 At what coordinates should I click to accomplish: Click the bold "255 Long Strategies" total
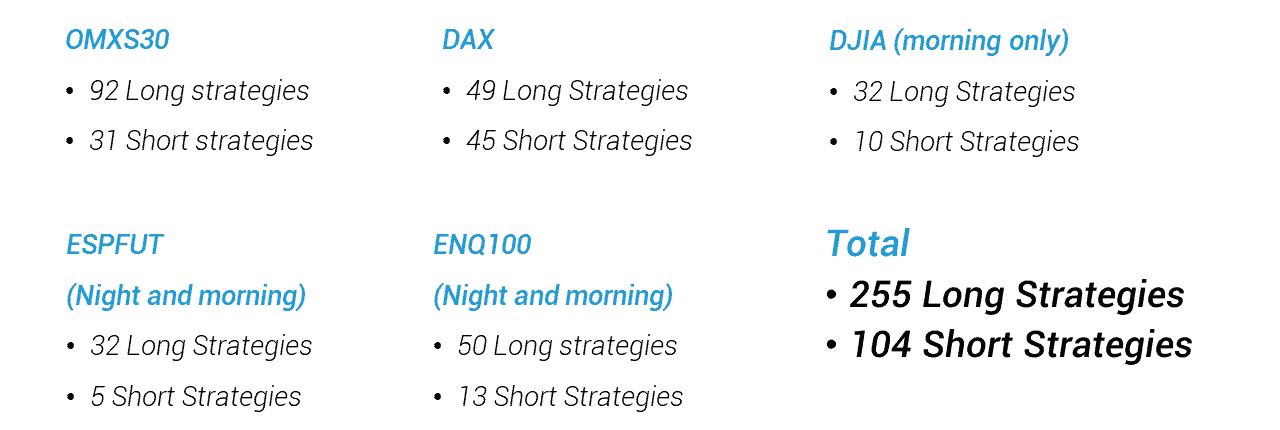coord(1017,295)
